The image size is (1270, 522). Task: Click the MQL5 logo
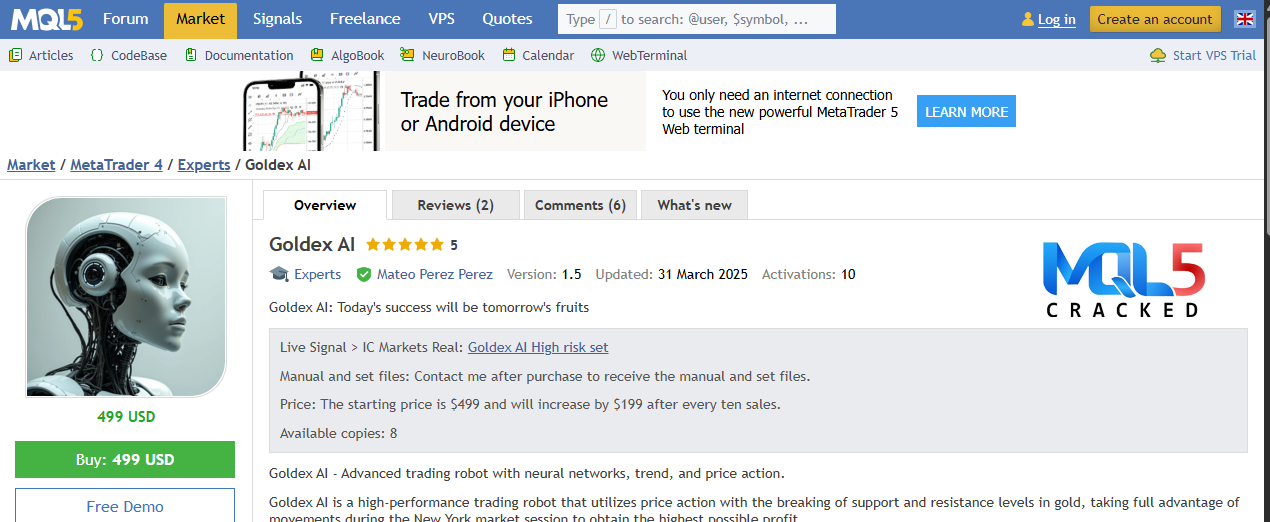(46, 19)
